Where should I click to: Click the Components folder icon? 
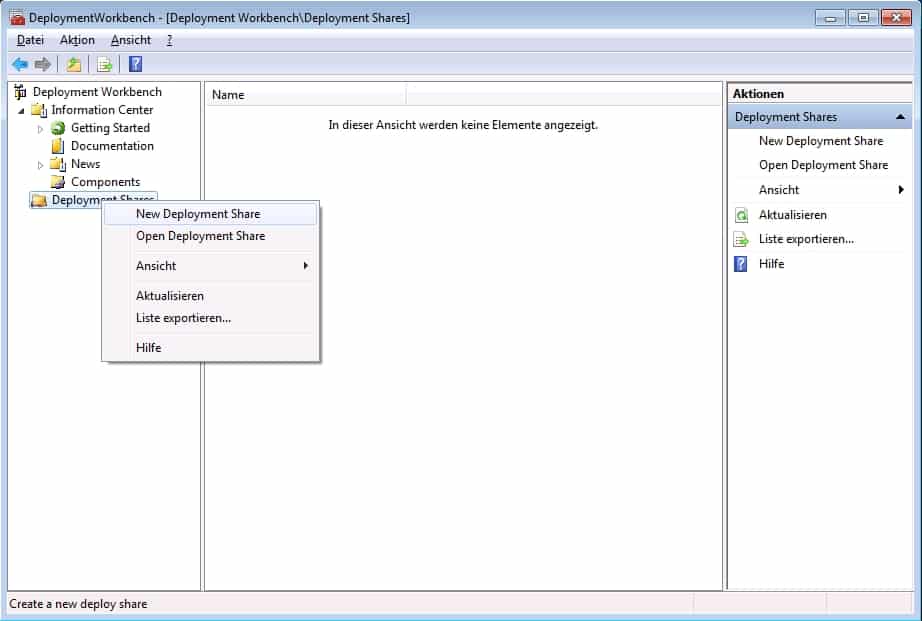[58, 182]
